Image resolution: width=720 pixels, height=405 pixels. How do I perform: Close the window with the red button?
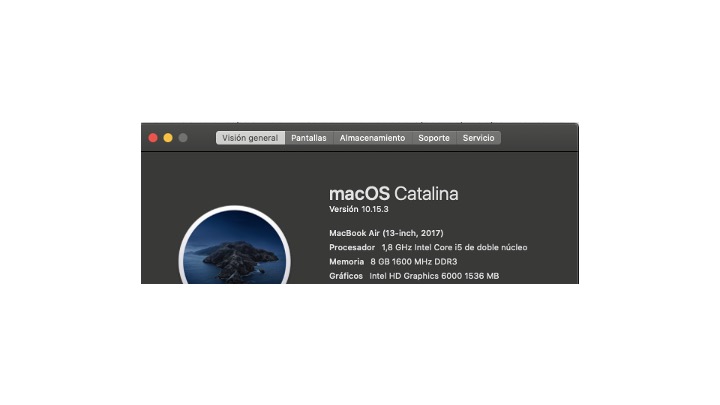[153, 138]
